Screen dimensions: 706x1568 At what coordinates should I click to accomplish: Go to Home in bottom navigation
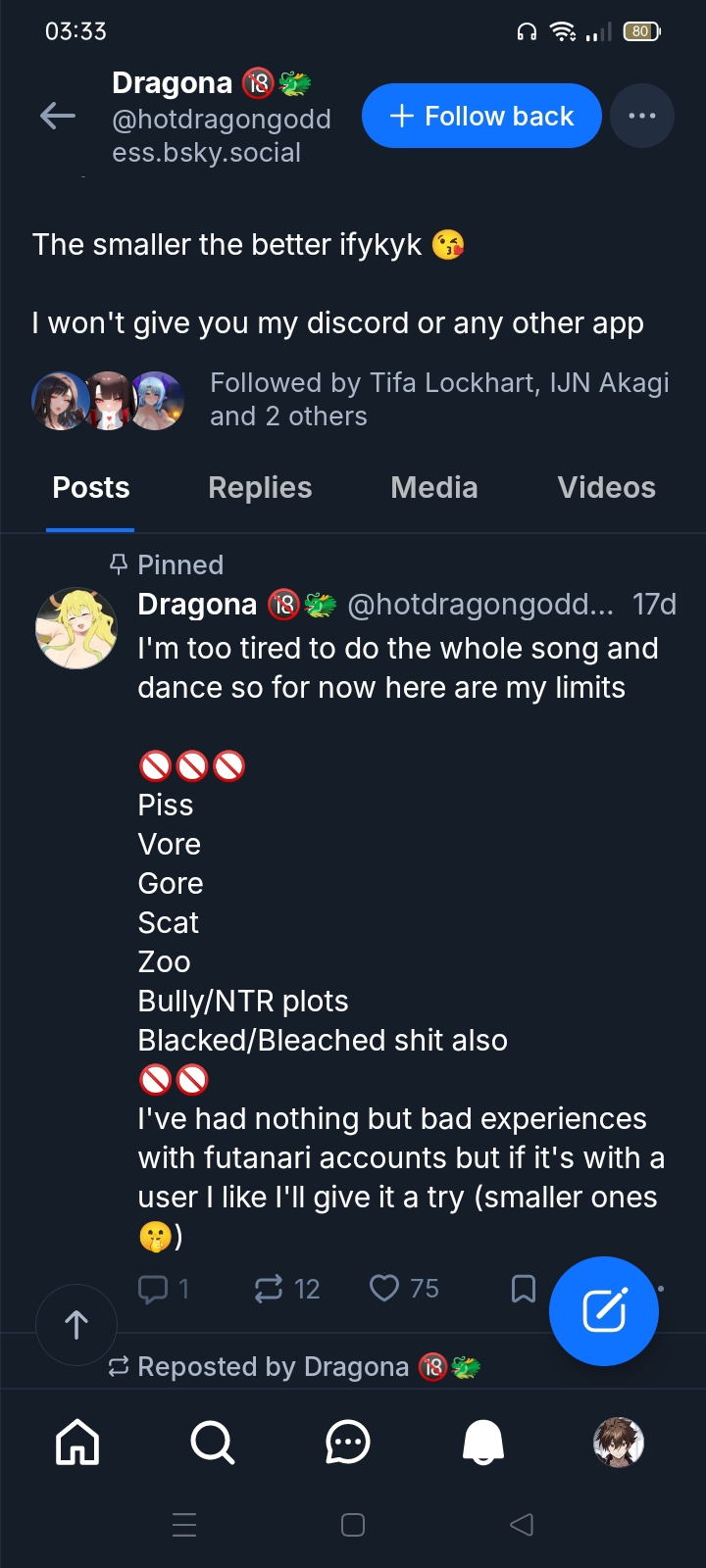pos(77,1443)
